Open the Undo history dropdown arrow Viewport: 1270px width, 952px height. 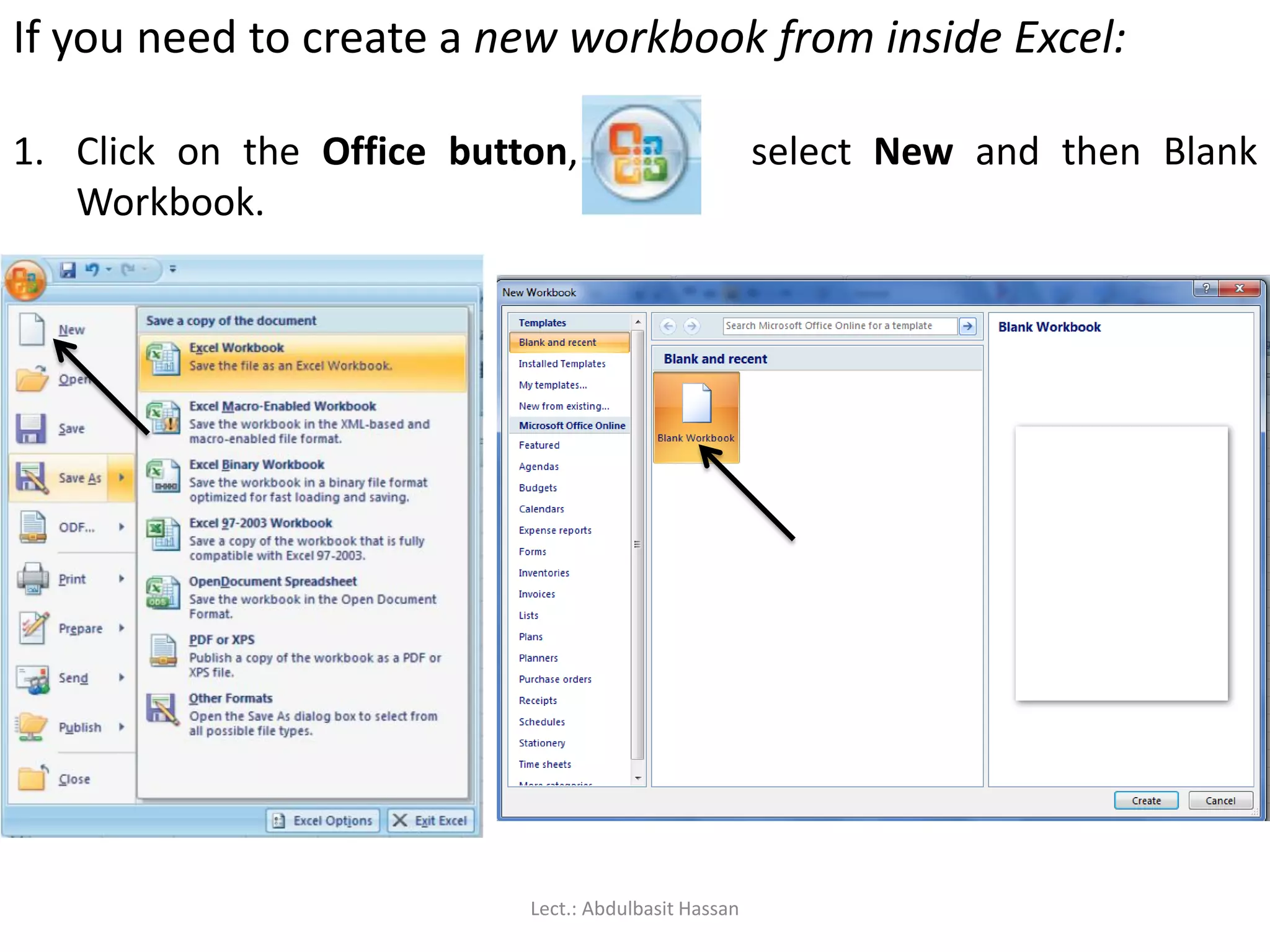pos(109,270)
